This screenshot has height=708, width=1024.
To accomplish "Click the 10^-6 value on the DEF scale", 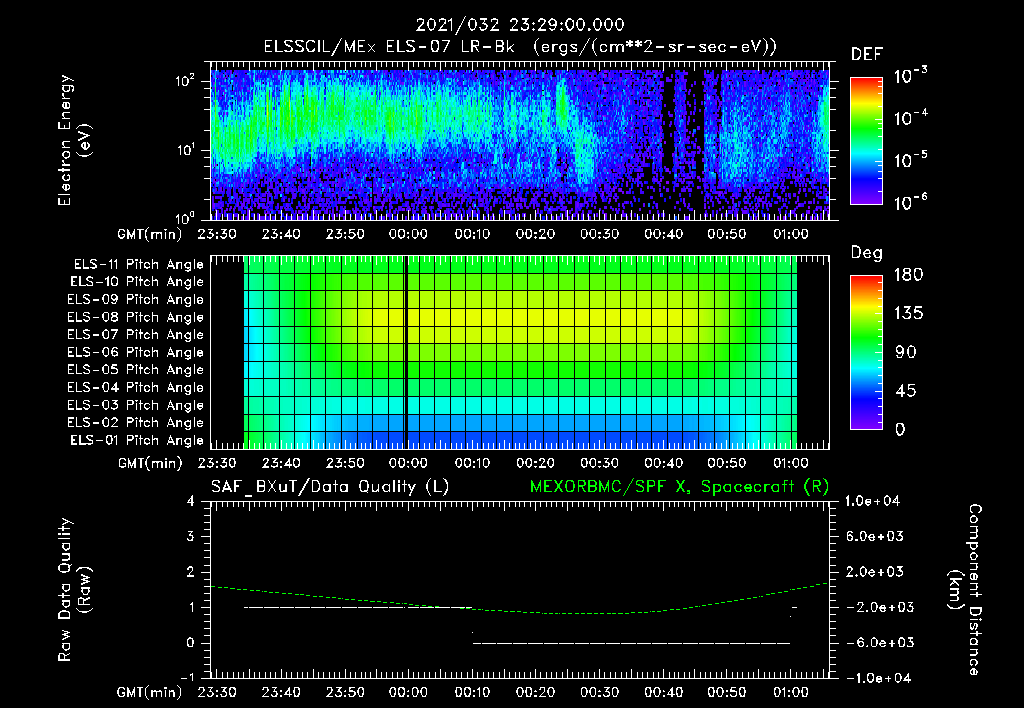I will coord(910,202).
